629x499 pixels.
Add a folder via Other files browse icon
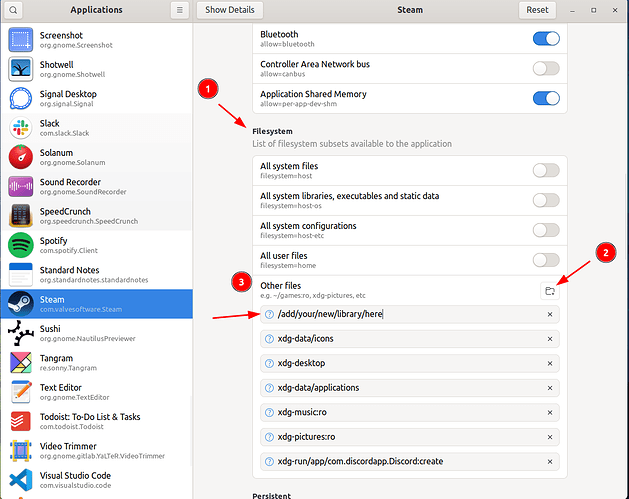pyautogui.click(x=550, y=291)
